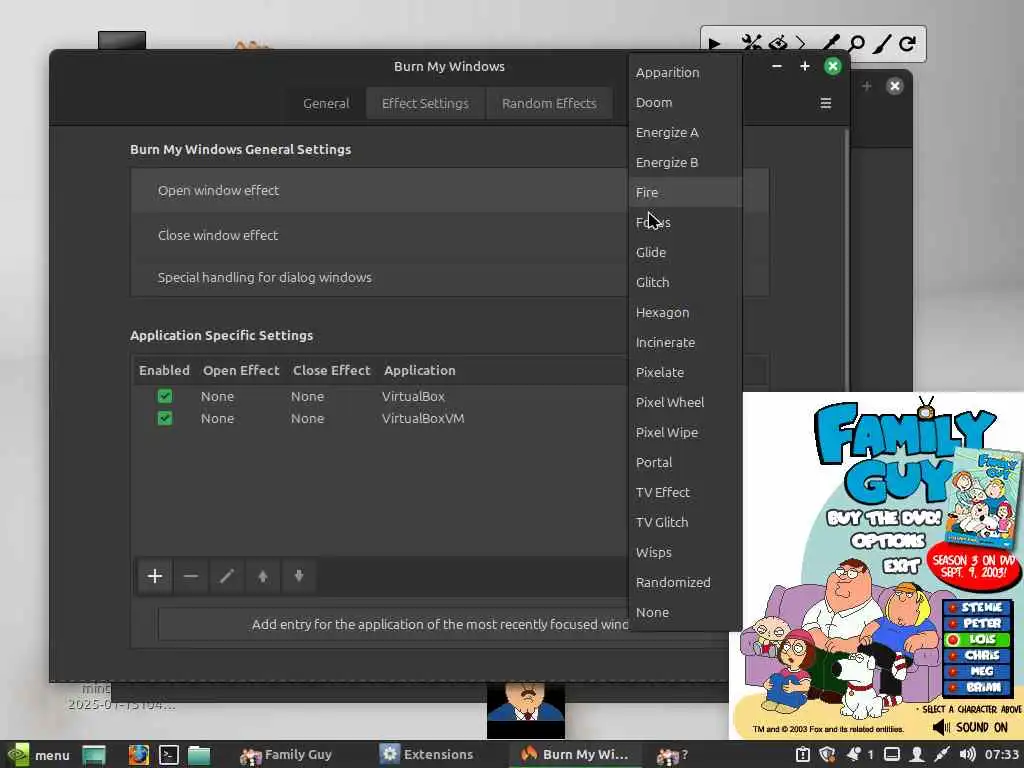The width and height of the screenshot is (1024, 768).
Task: Select LOIS character button
Action: click(978, 639)
